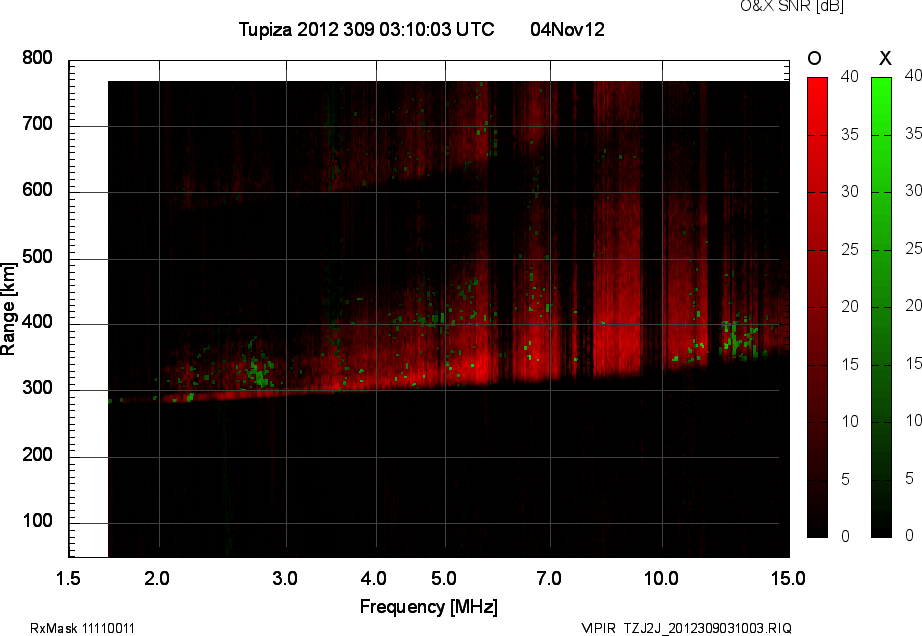Click the 'Frequency [MHz]' x-axis label
Screen dimensions: 922x636
tap(429, 607)
